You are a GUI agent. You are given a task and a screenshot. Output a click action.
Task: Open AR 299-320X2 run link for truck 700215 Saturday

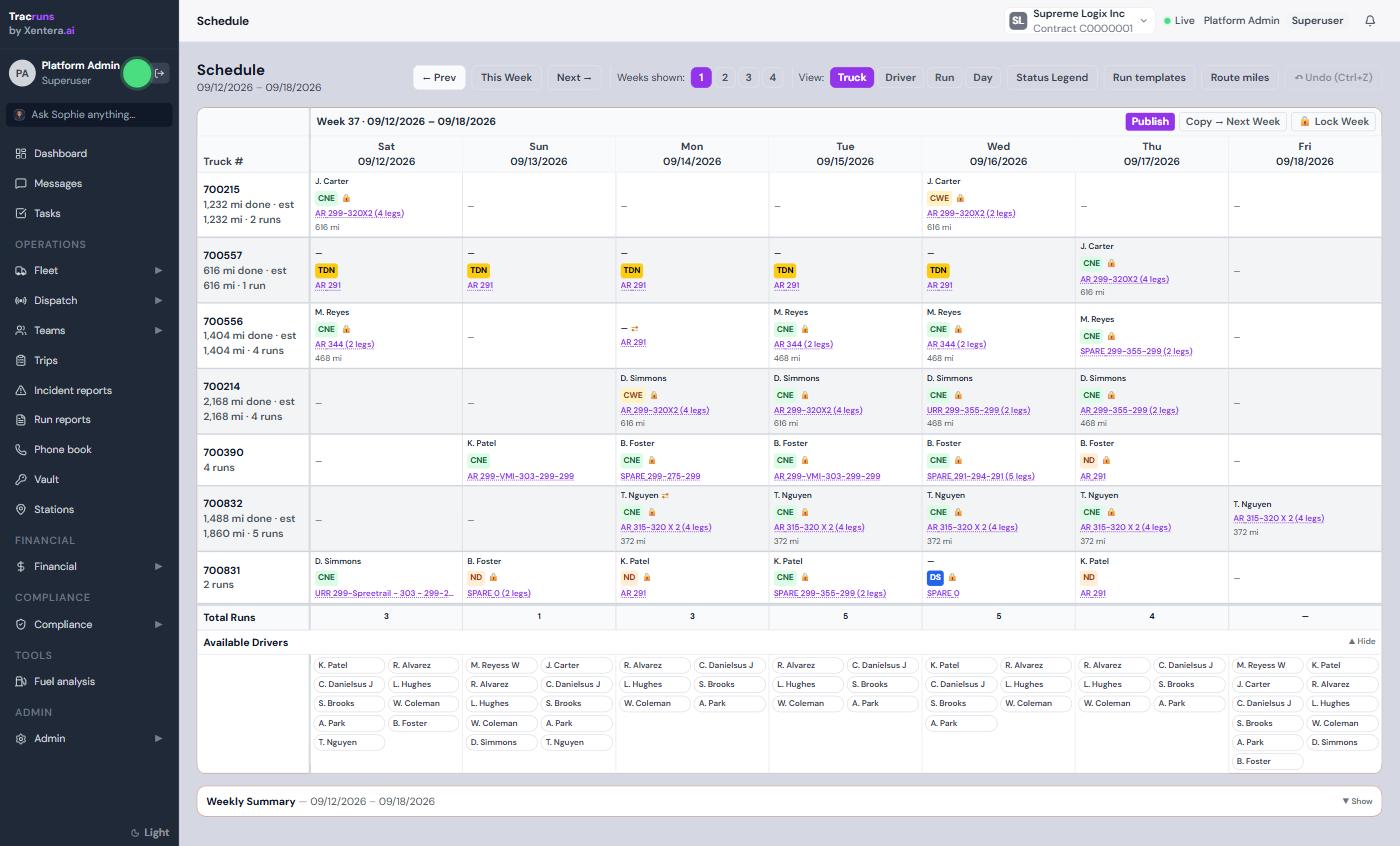(359, 213)
